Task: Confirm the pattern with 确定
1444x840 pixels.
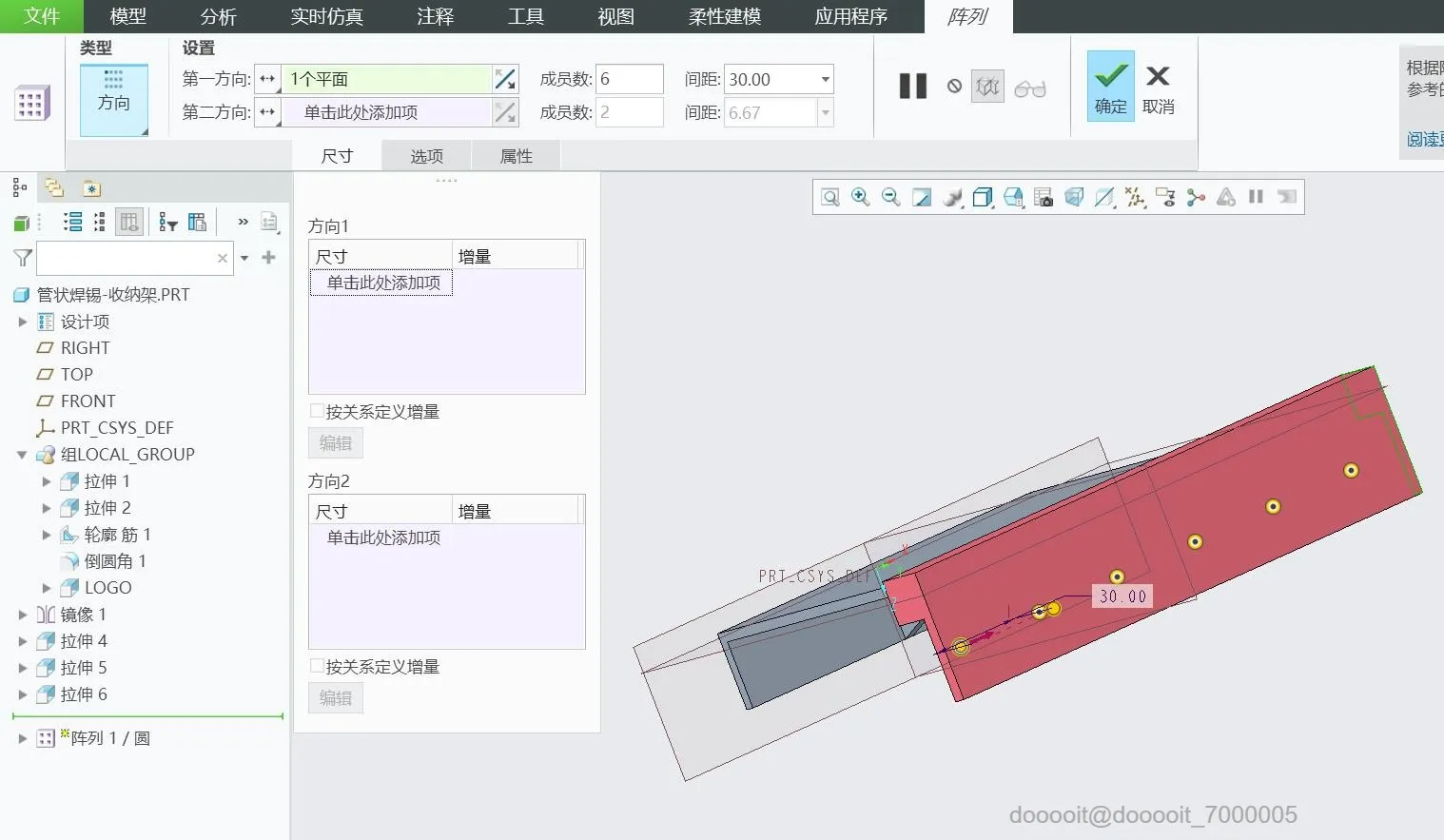Action: pos(1110,87)
